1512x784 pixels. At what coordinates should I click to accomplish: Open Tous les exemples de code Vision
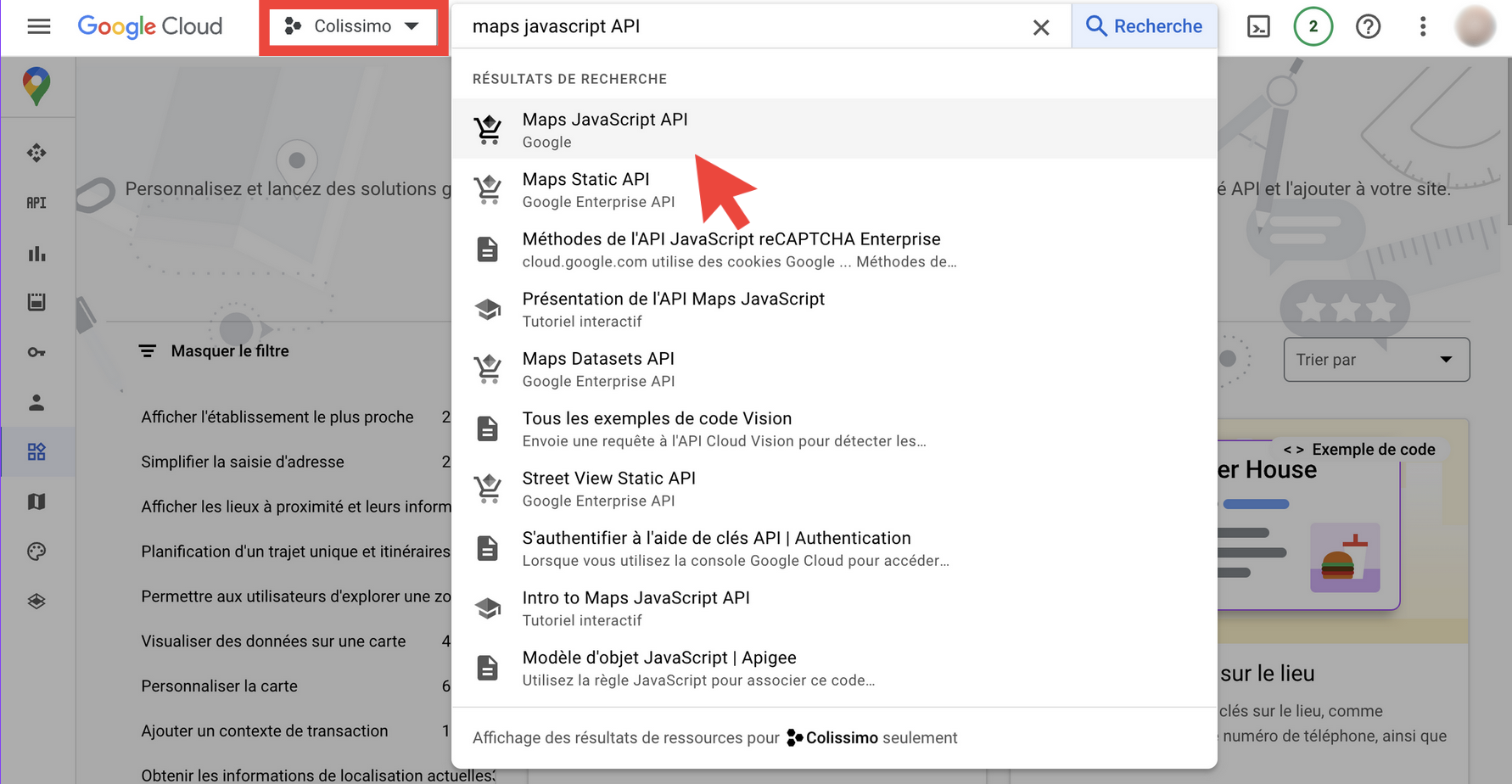834,428
